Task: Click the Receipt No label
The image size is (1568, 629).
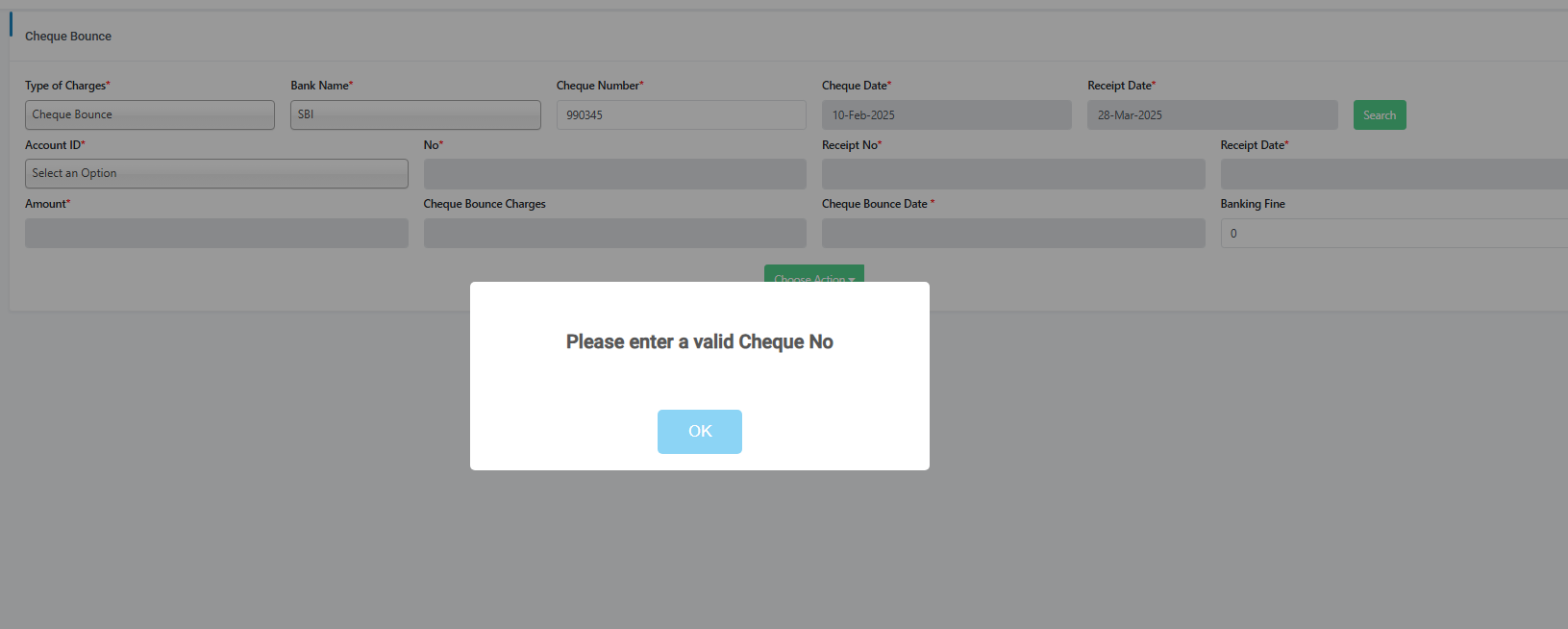Action: (852, 145)
